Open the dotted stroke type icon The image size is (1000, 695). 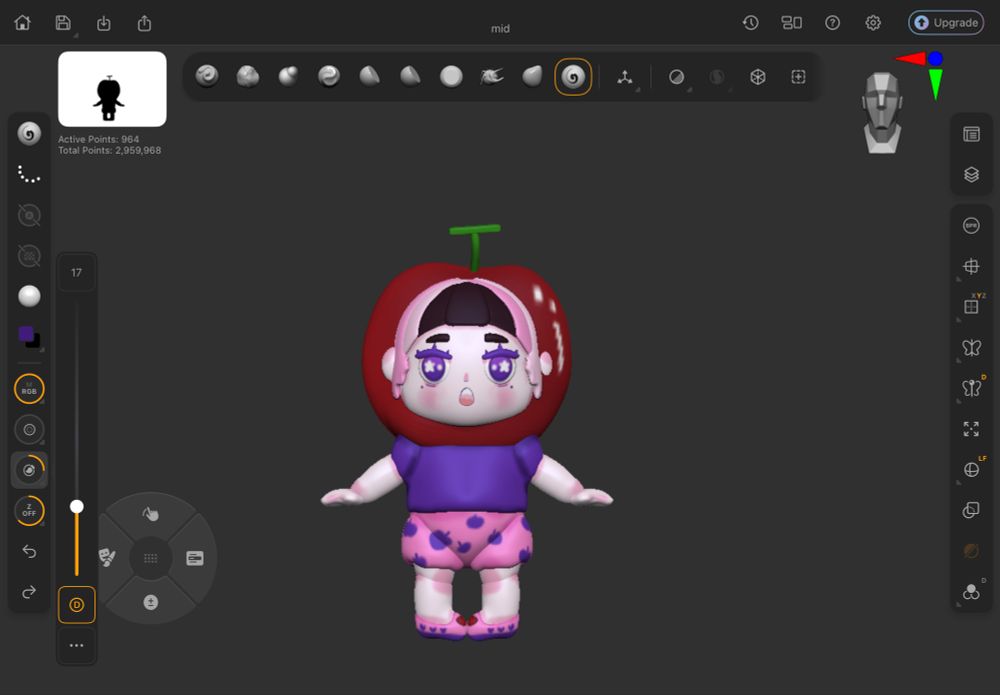29,174
